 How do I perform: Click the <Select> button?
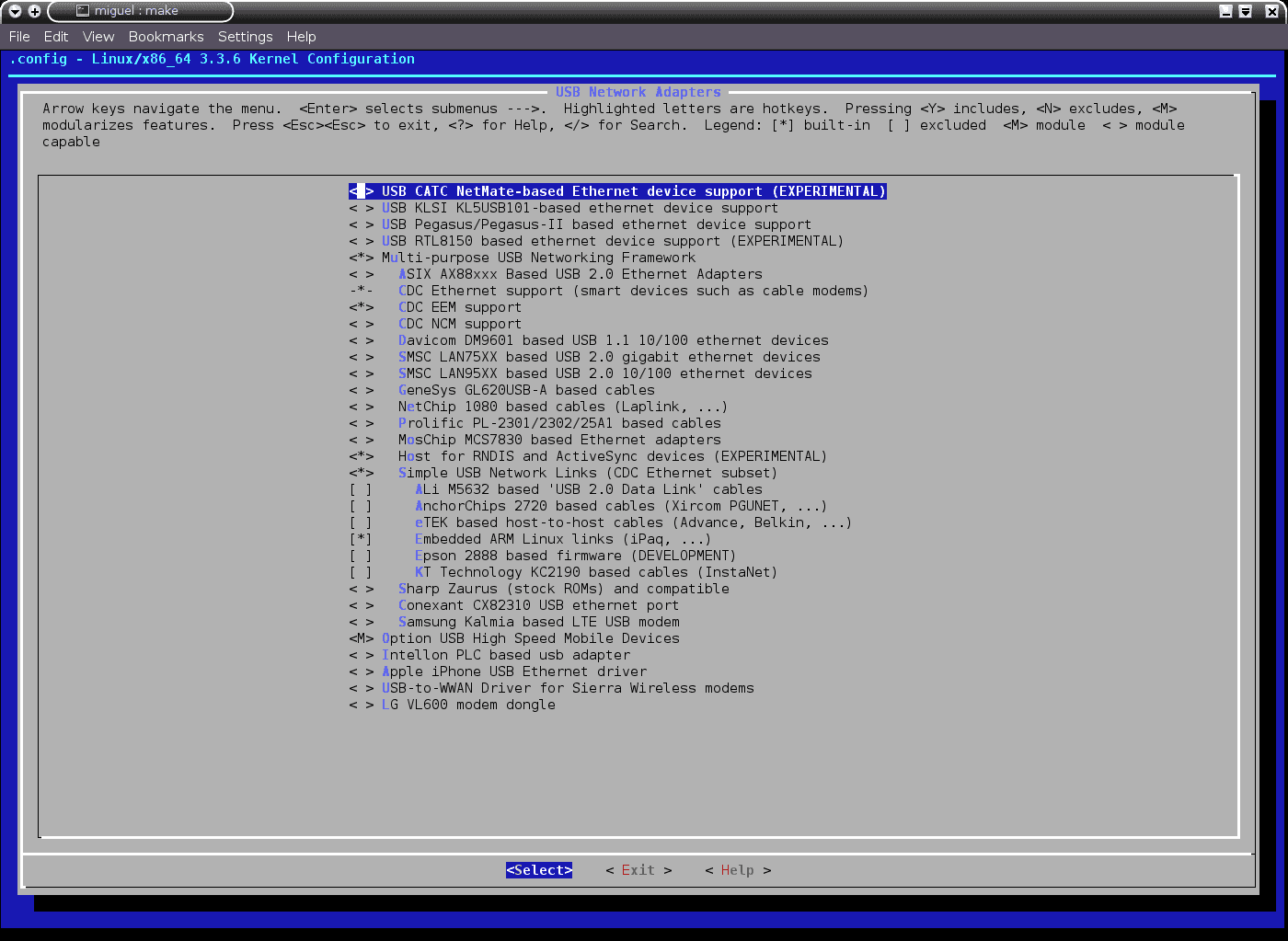pyautogui.click(x=539, y=870)
